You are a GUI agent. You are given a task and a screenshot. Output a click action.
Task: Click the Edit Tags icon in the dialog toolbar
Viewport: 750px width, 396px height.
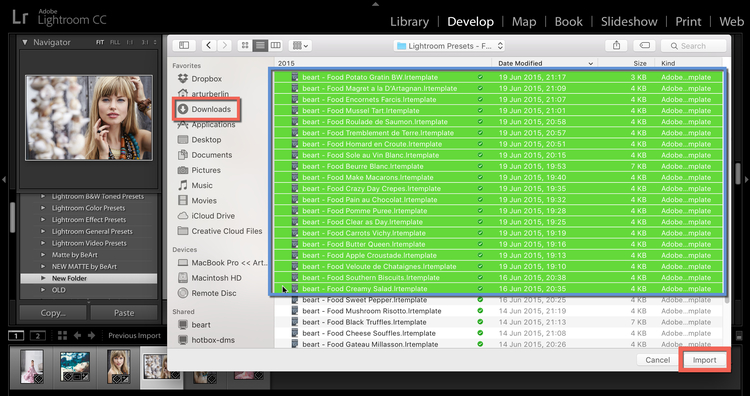click(644, 45)
